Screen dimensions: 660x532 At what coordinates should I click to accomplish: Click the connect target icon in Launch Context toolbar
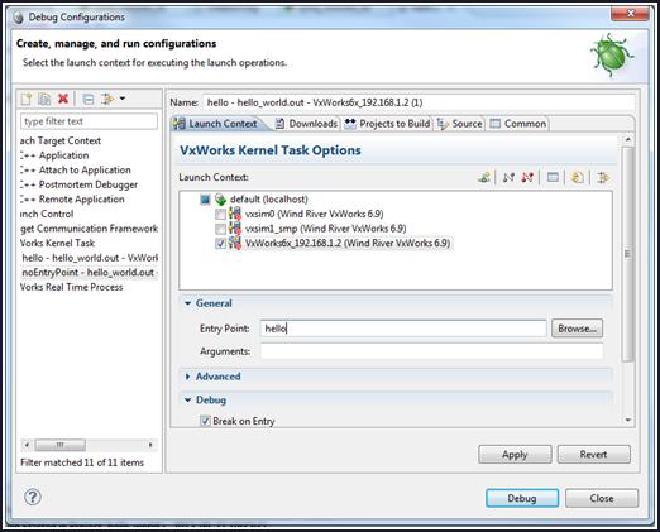coord(509,177)
